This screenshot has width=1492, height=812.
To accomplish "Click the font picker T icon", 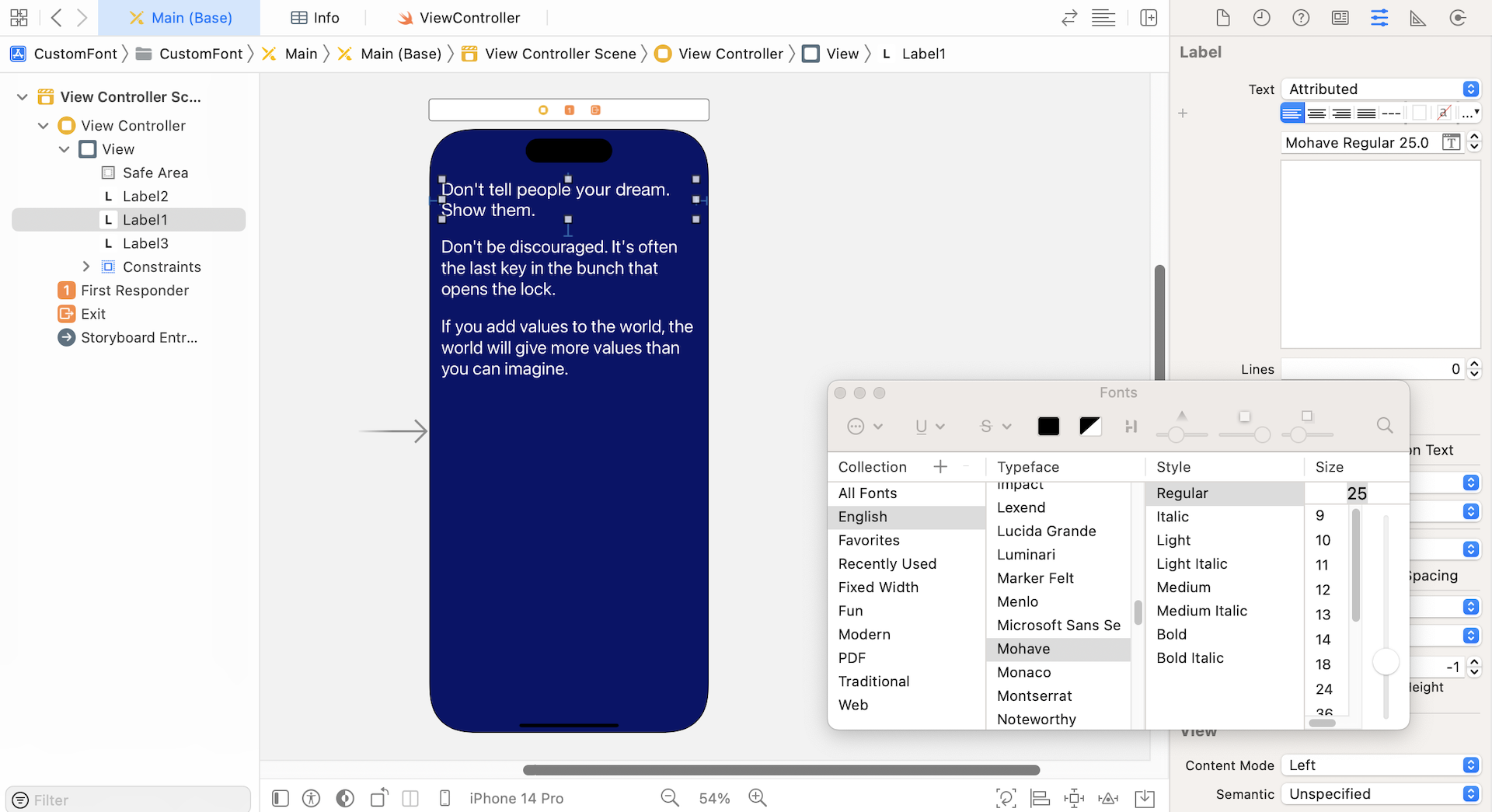I will click(1450, 142).
